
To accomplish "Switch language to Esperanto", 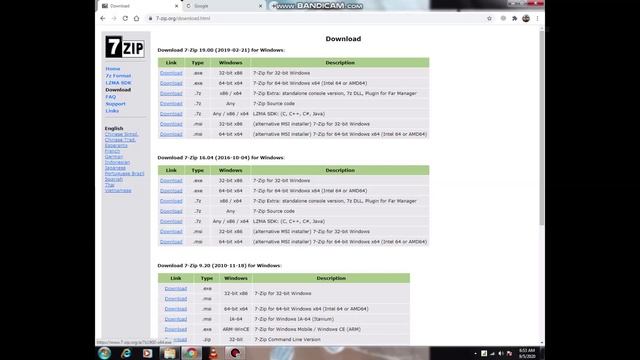I will pos(116,146).
